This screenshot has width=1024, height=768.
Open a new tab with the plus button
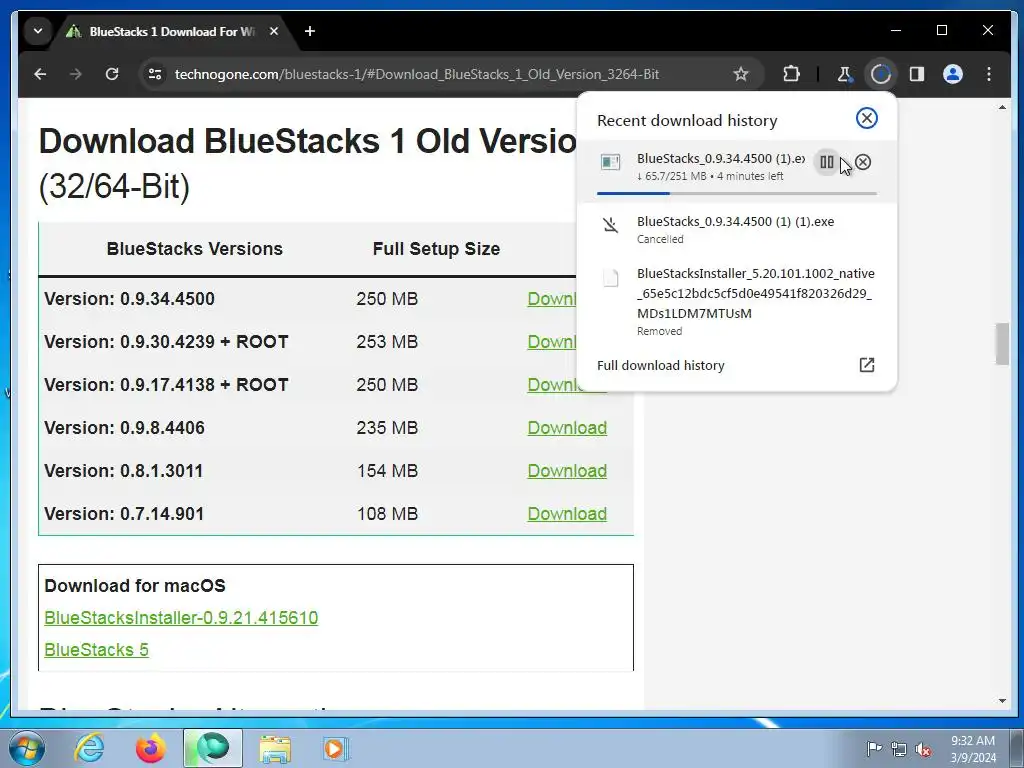[x=310, y=31]
